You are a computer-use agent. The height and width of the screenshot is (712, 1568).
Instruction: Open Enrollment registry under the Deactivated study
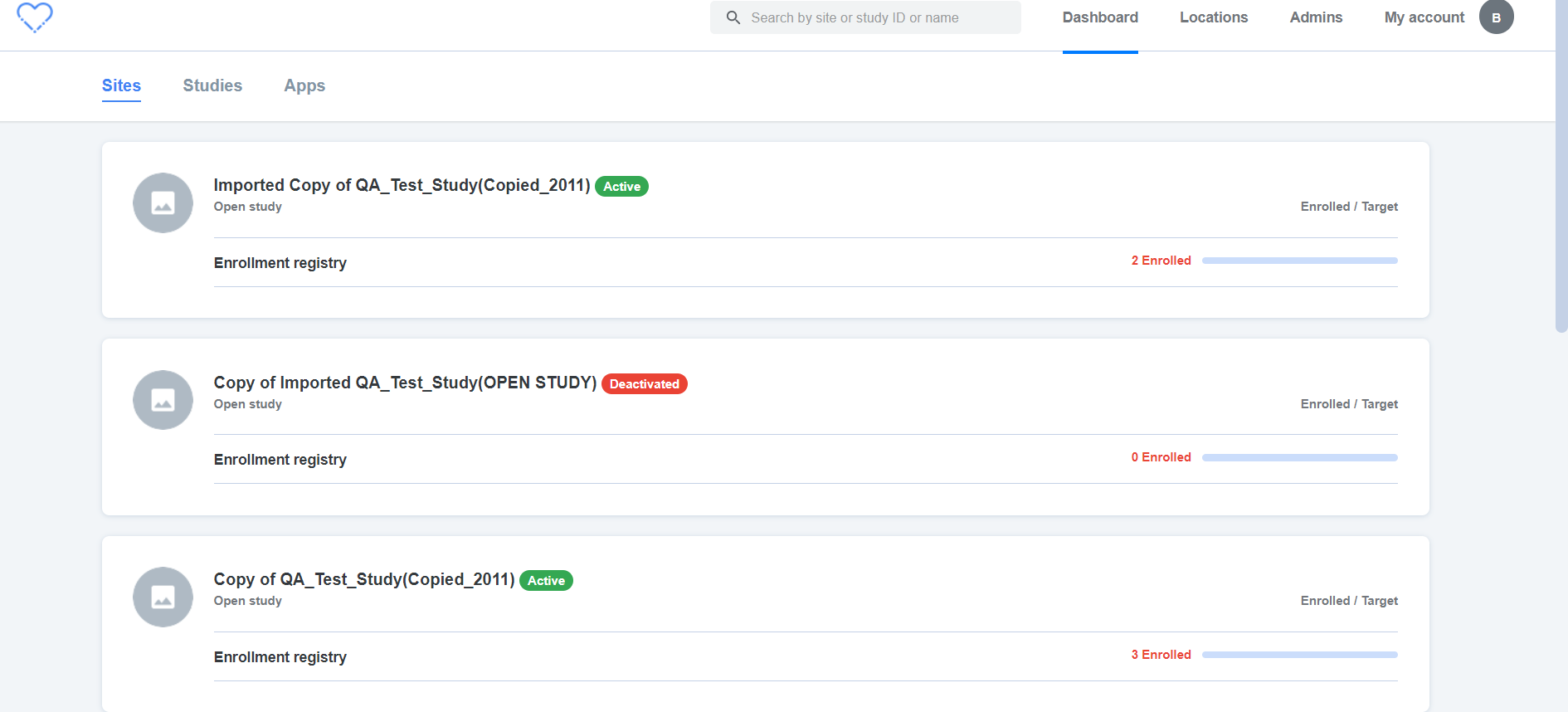click(280, 460)
